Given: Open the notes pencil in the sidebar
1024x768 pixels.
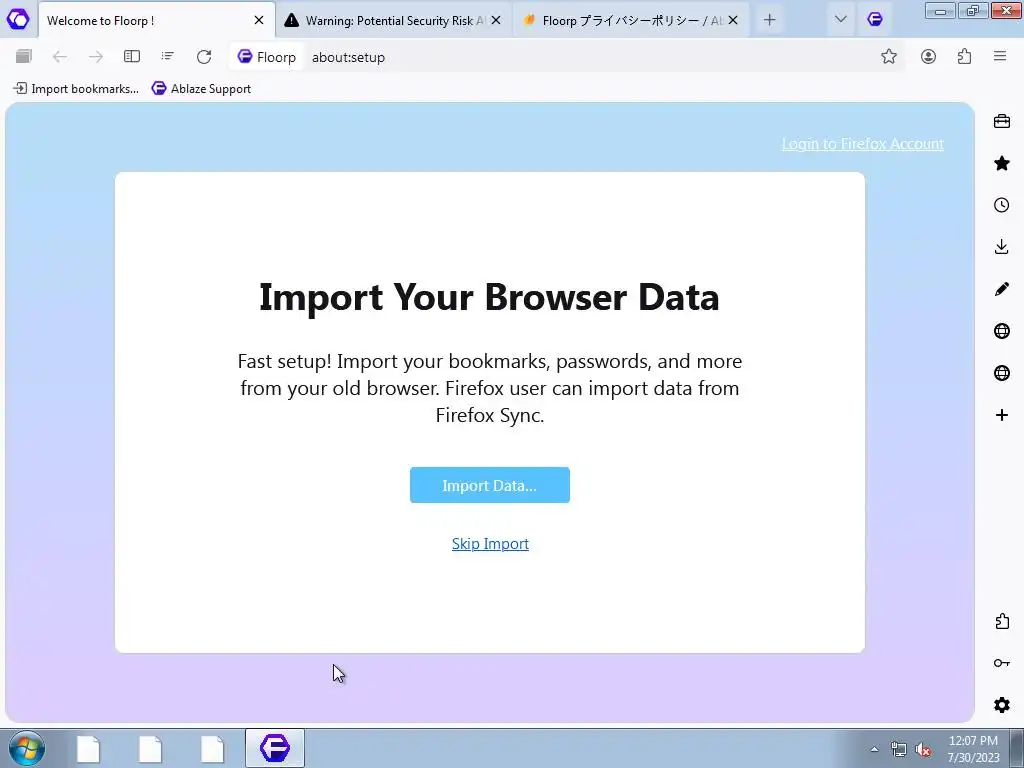Looking at the screenshot, I should (x=1002, y=289).
